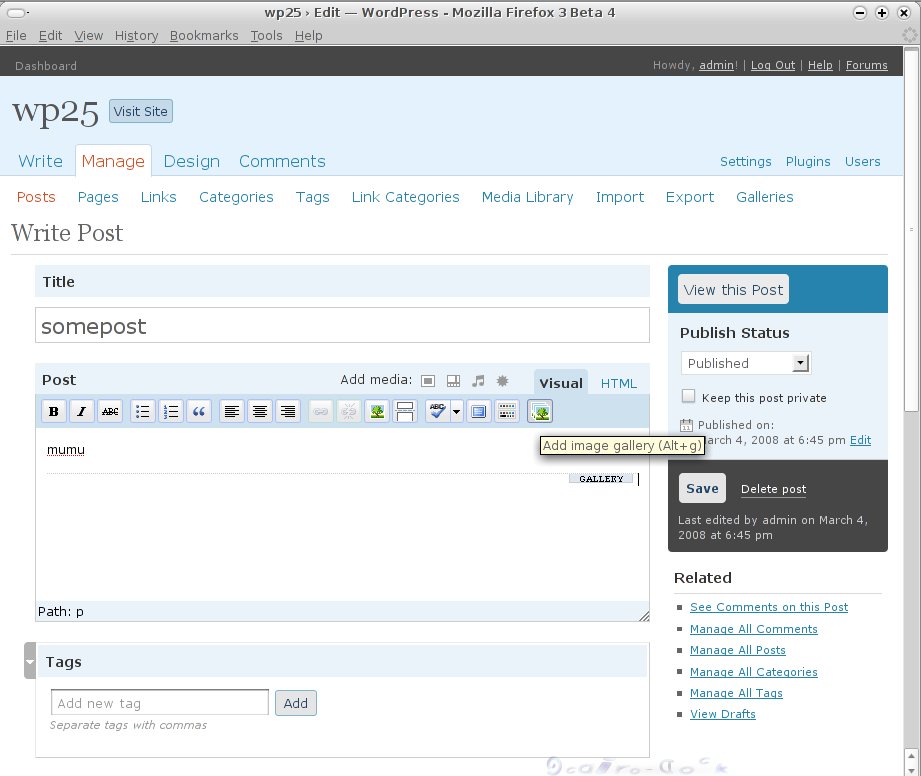Viewport: 921px width, 776px height.
Task: Apply strikethrough formatting
Action: click(x=110, y=411)
